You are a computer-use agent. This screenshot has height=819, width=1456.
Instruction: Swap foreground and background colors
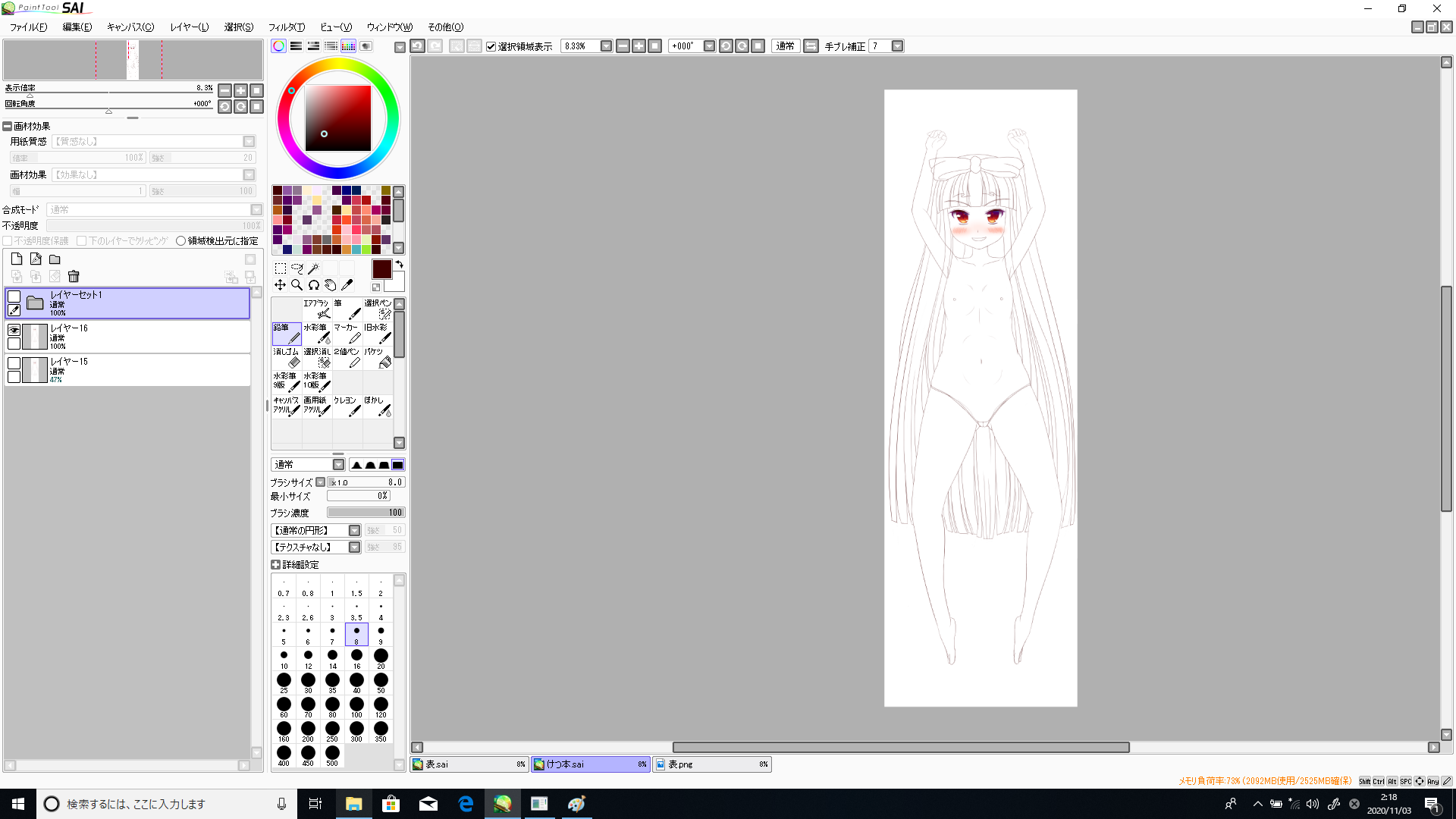coord(399,265)
